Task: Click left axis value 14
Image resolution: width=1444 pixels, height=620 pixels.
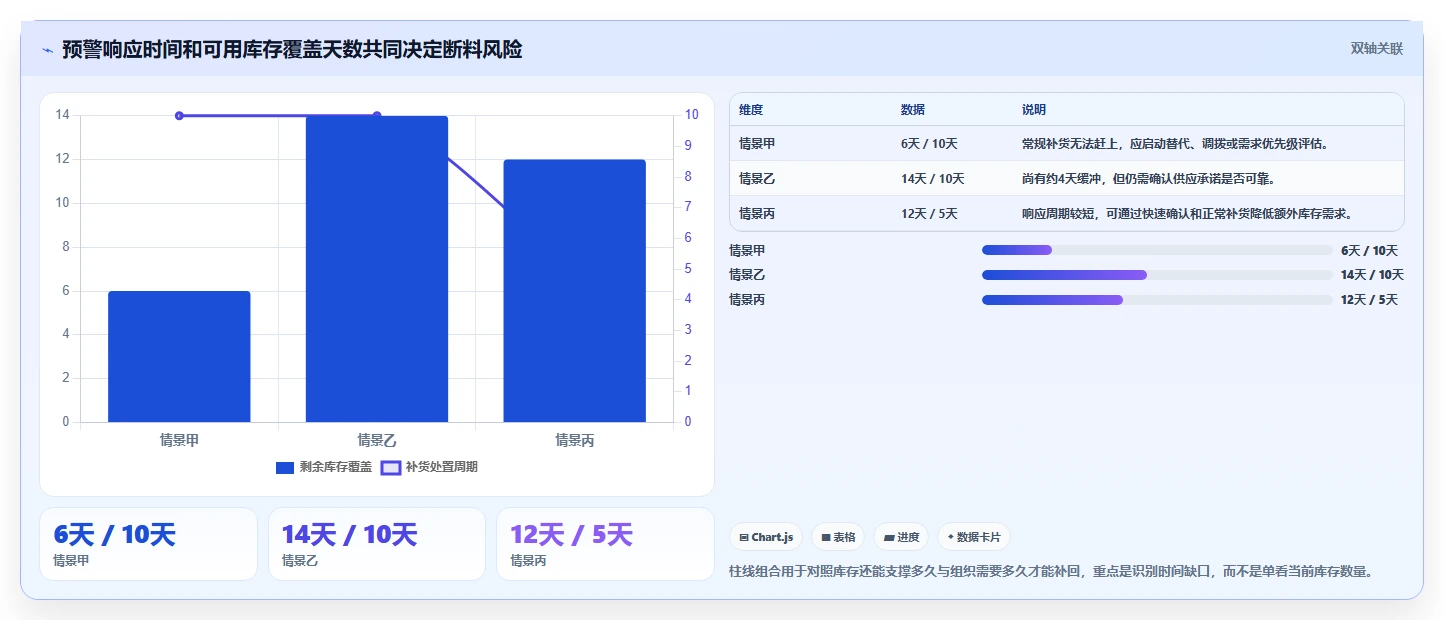Action: [62, 115]
